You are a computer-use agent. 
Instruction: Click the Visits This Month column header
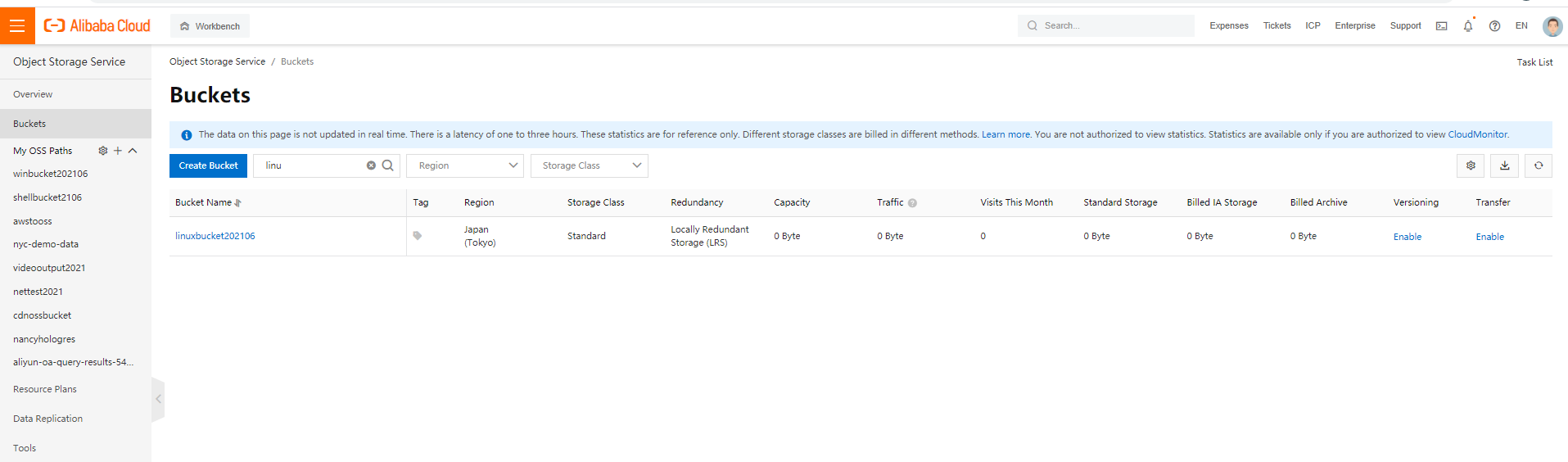click(x=1016, y=202)
